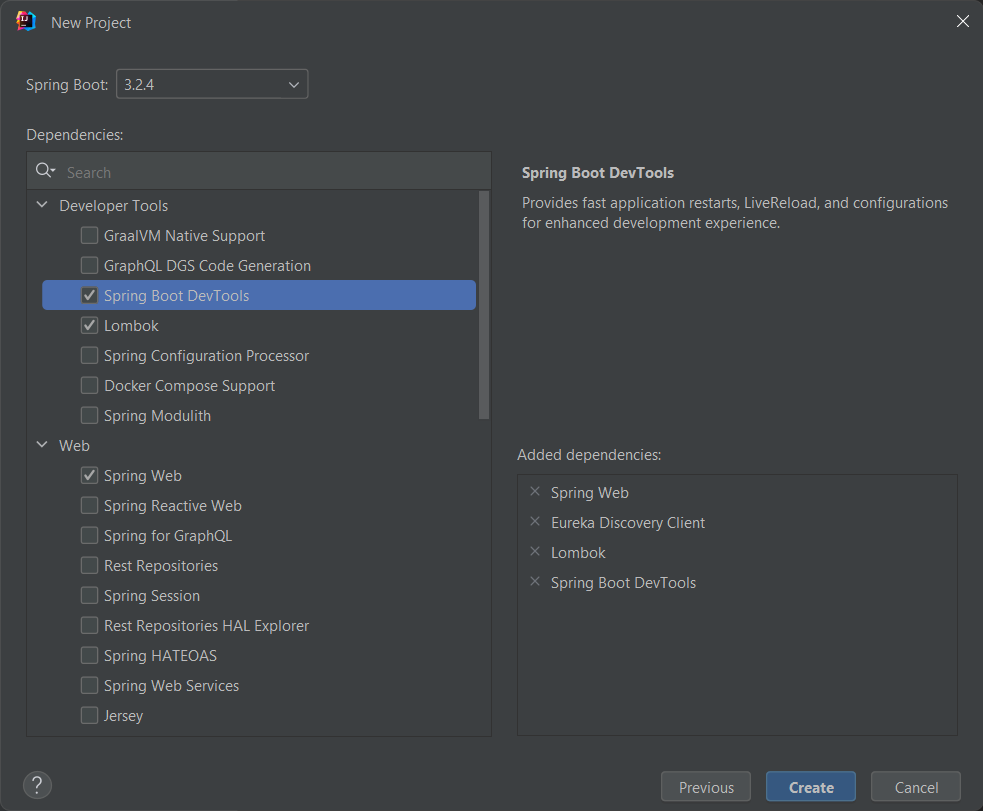
Task: Click the Create button
Action: [x=811, y=787]
